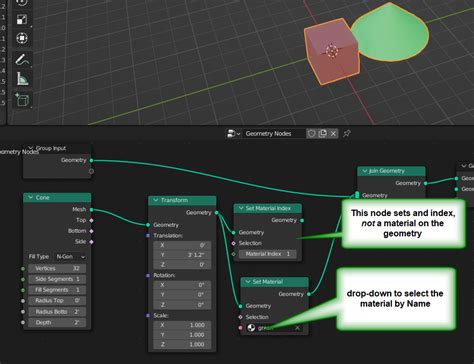Click the Geometry Nodes name field

273,134
